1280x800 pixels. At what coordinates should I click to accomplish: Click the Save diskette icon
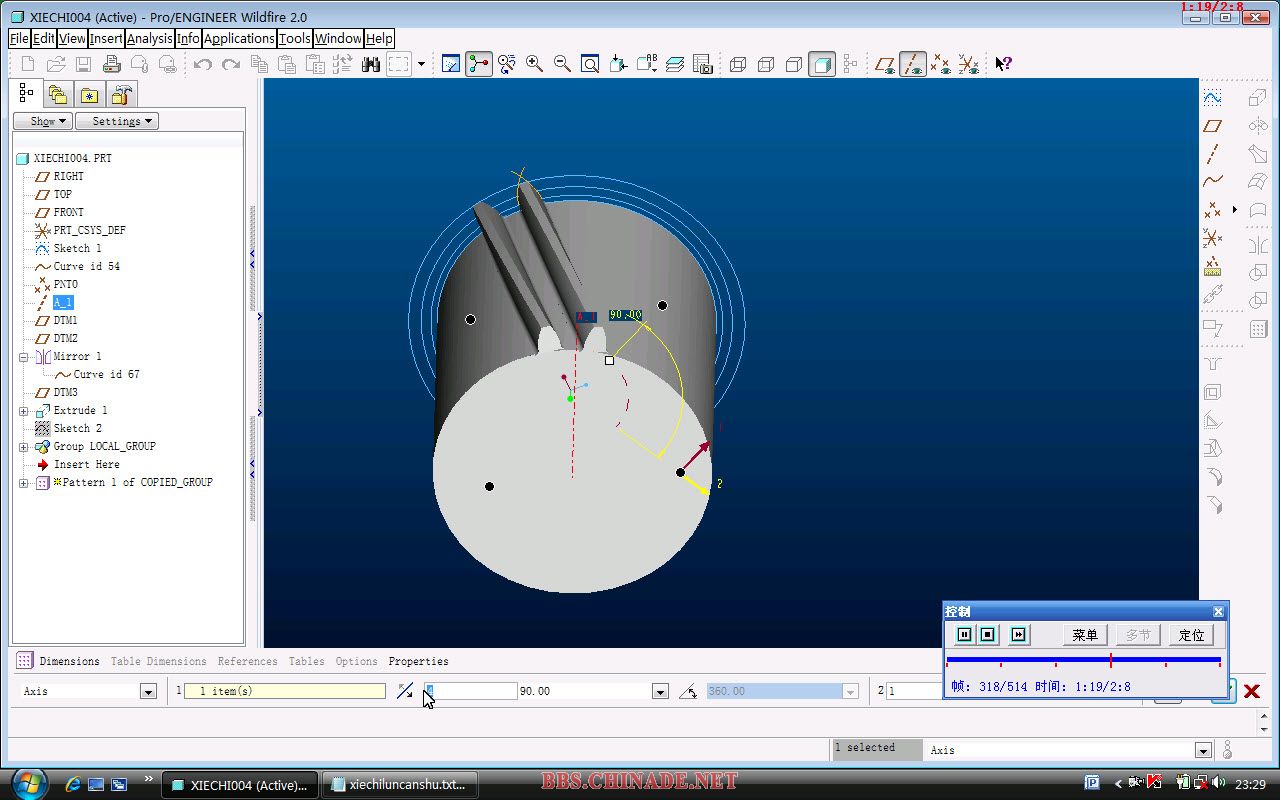(84, 64)
